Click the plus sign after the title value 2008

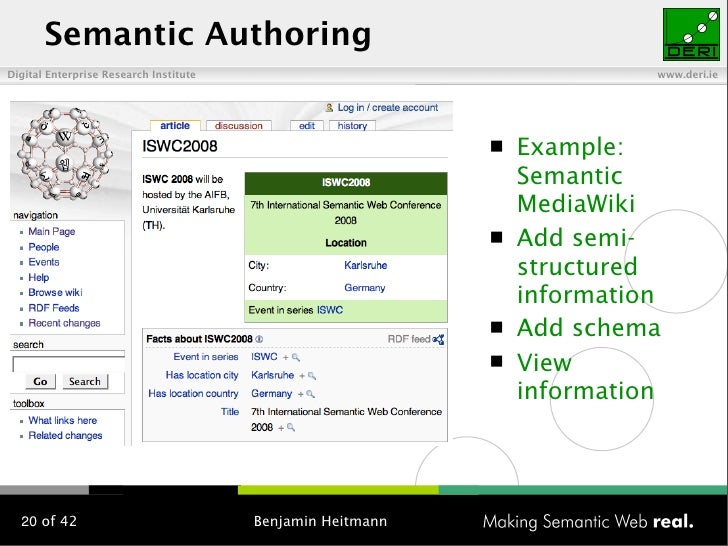[281, 428]
